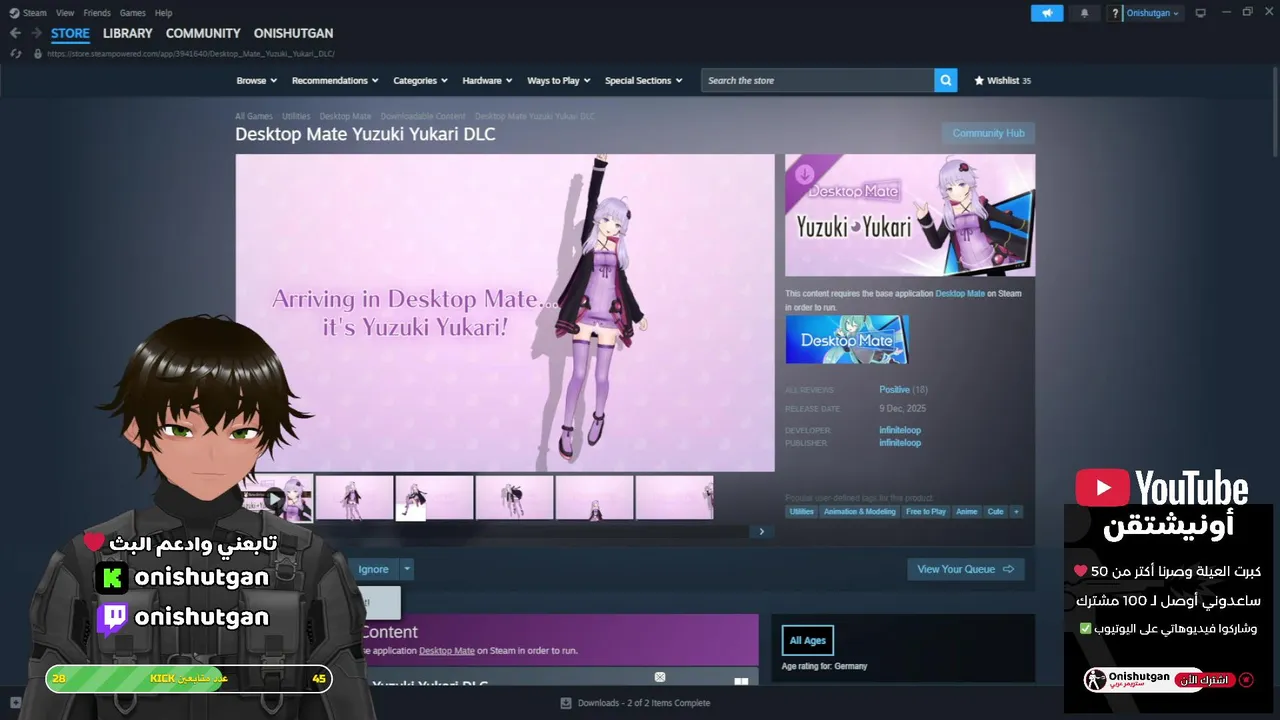Screen dimensions: 1280x720
Task: Open publisher infiniteloop link
Action: (x=900, y=443)
